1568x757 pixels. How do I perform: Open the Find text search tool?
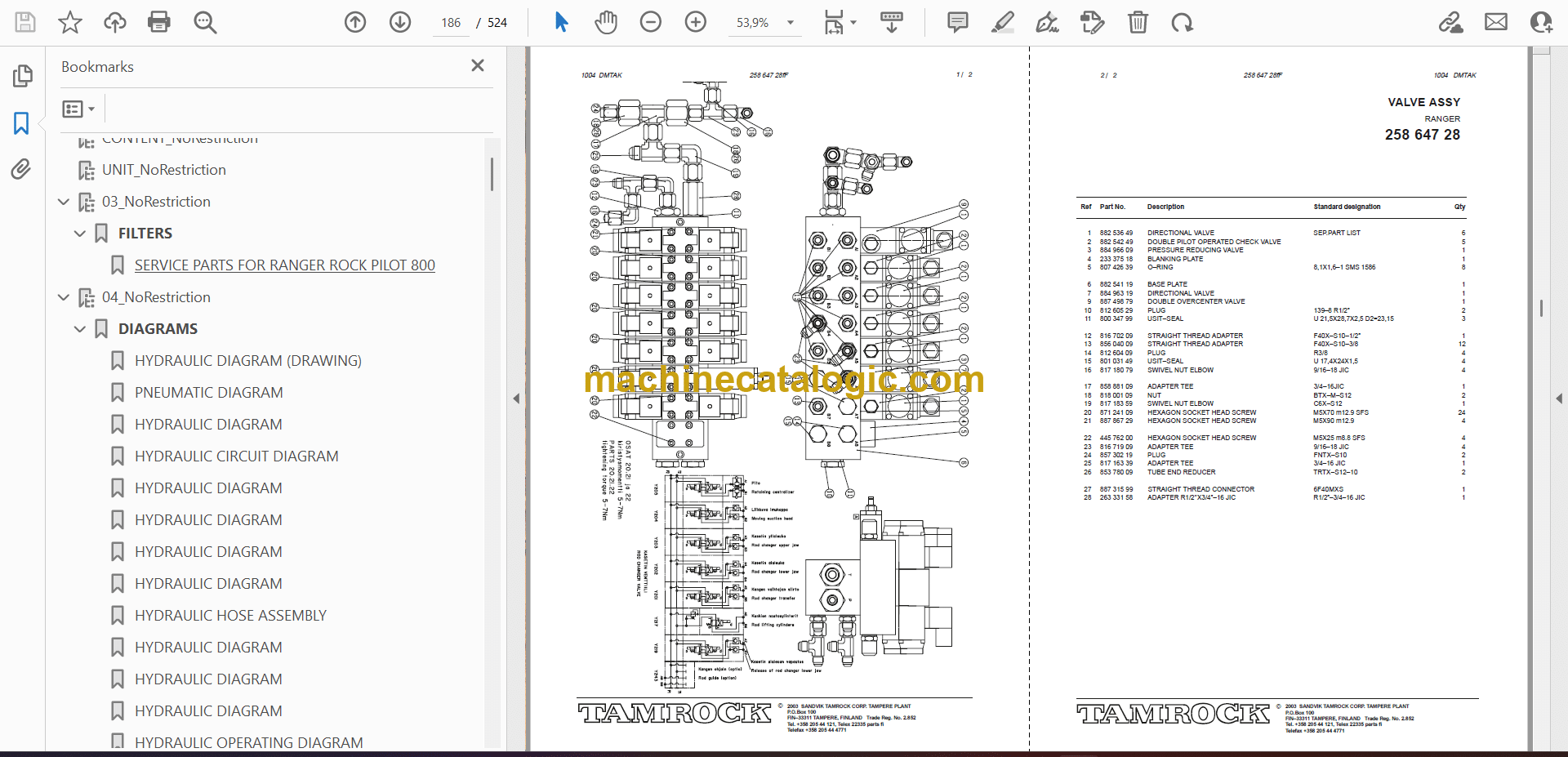pyautogui.click(x=205, y=22)
